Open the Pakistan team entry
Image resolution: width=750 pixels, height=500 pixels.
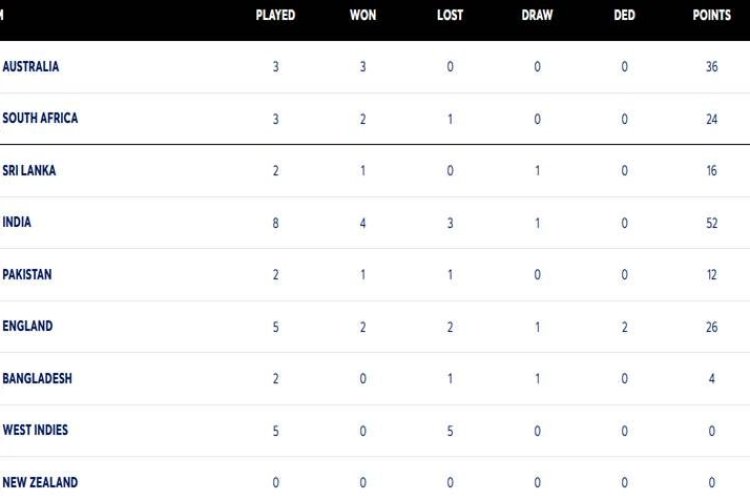tap(27, 275)
